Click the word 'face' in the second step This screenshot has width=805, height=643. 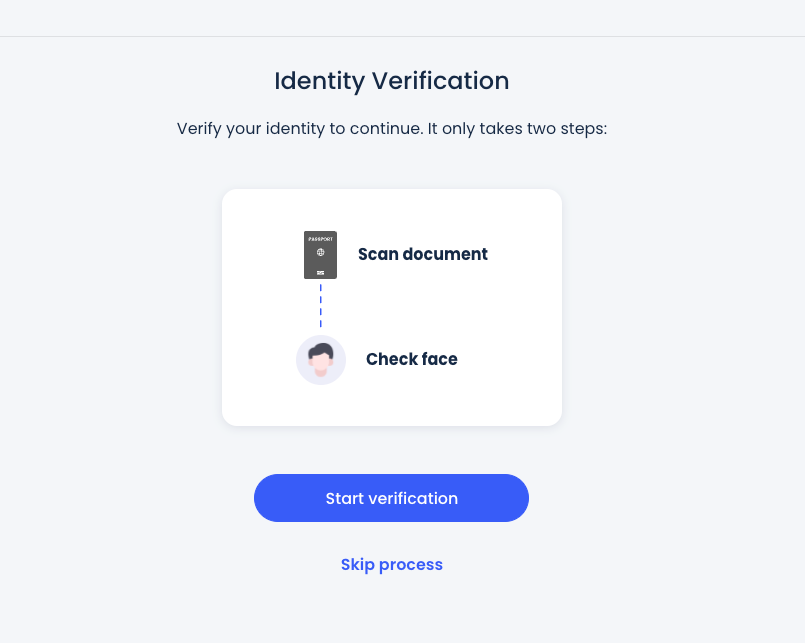[439, 359]
